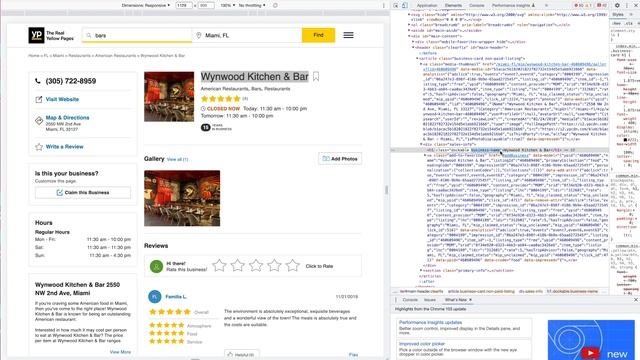
Task: Open the Visit Website link
Action: pos(62,99)
